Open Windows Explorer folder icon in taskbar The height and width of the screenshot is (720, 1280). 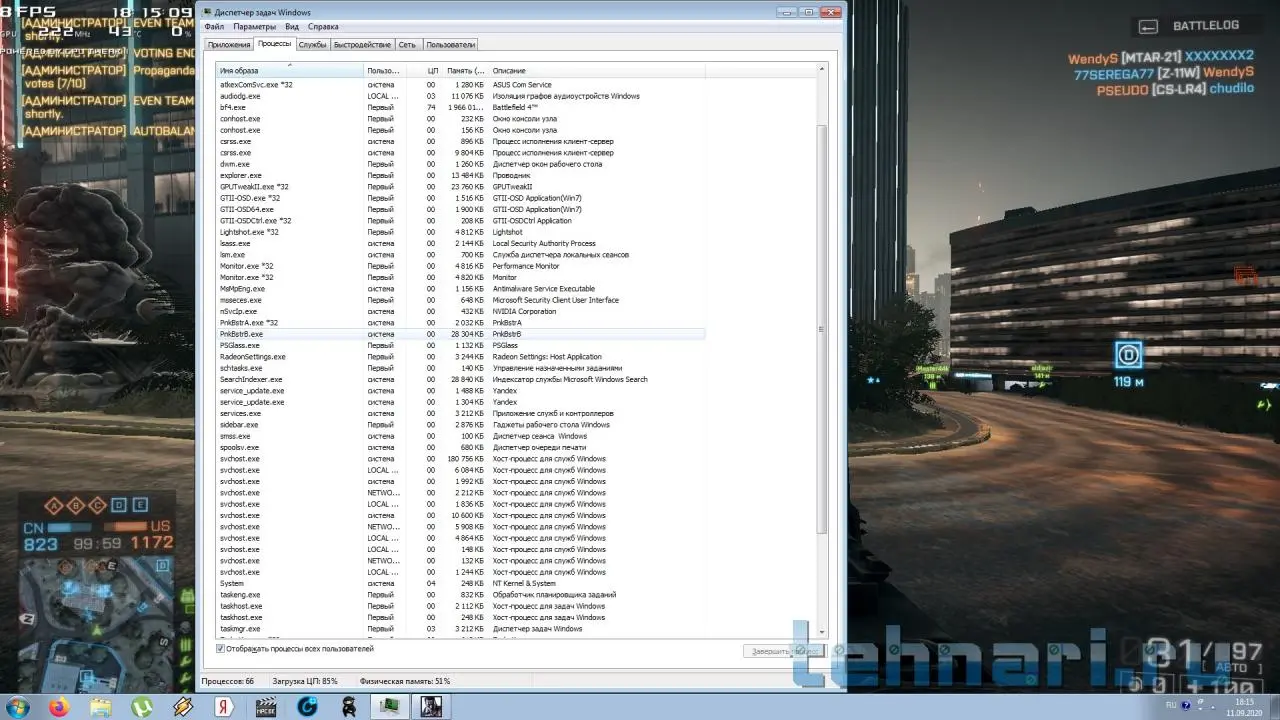tap(100, 707)
